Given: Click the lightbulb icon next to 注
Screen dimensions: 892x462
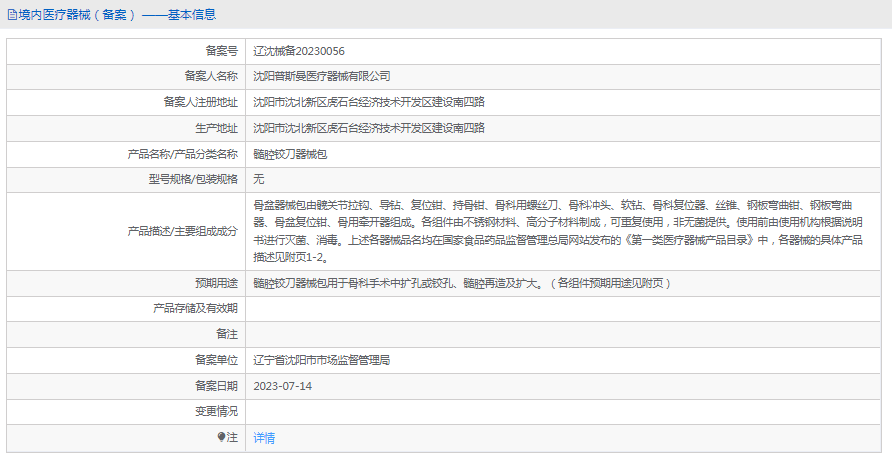Looking at the screenshot, I should (221, 437).
